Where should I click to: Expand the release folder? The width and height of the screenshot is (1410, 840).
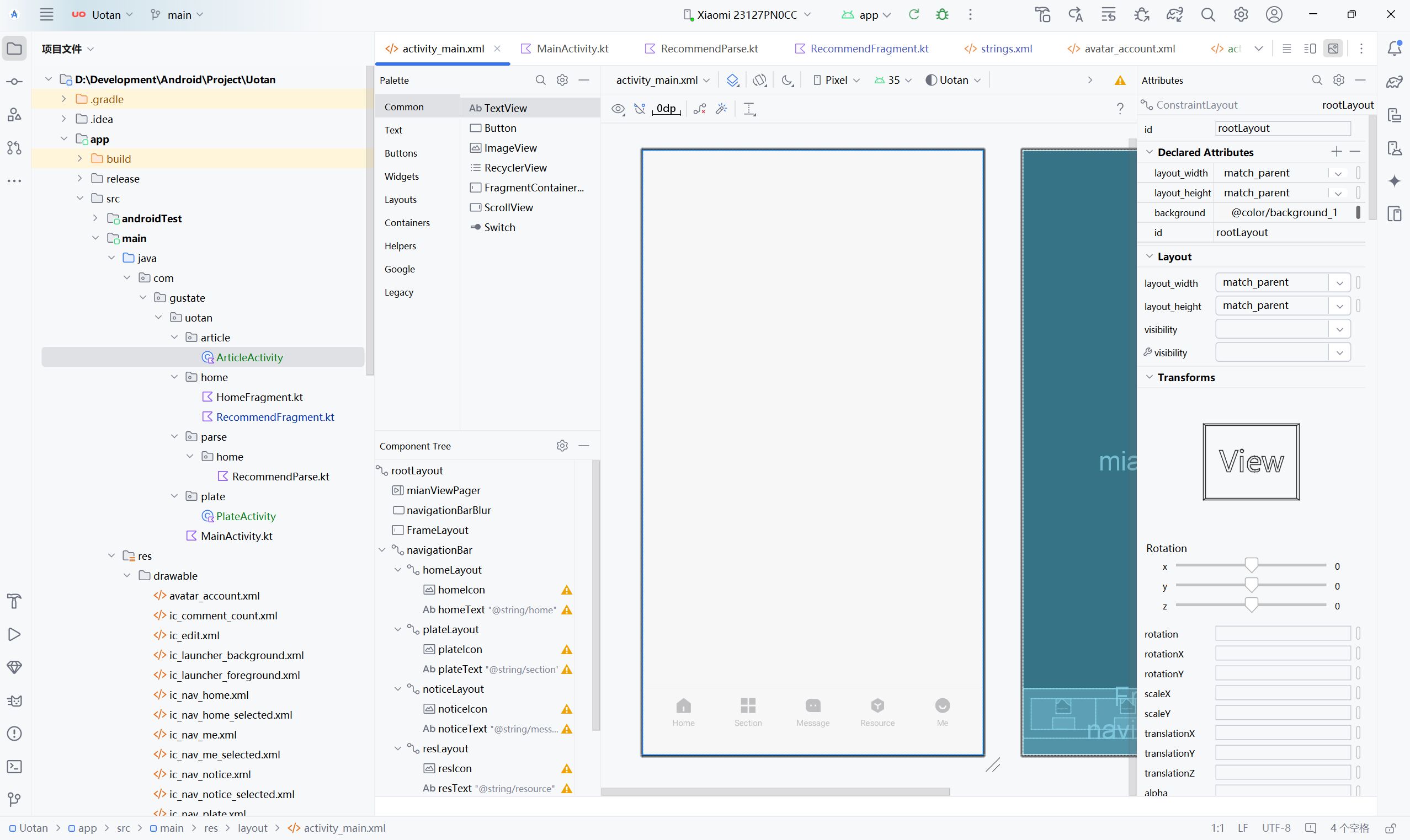tap(80, 178)
